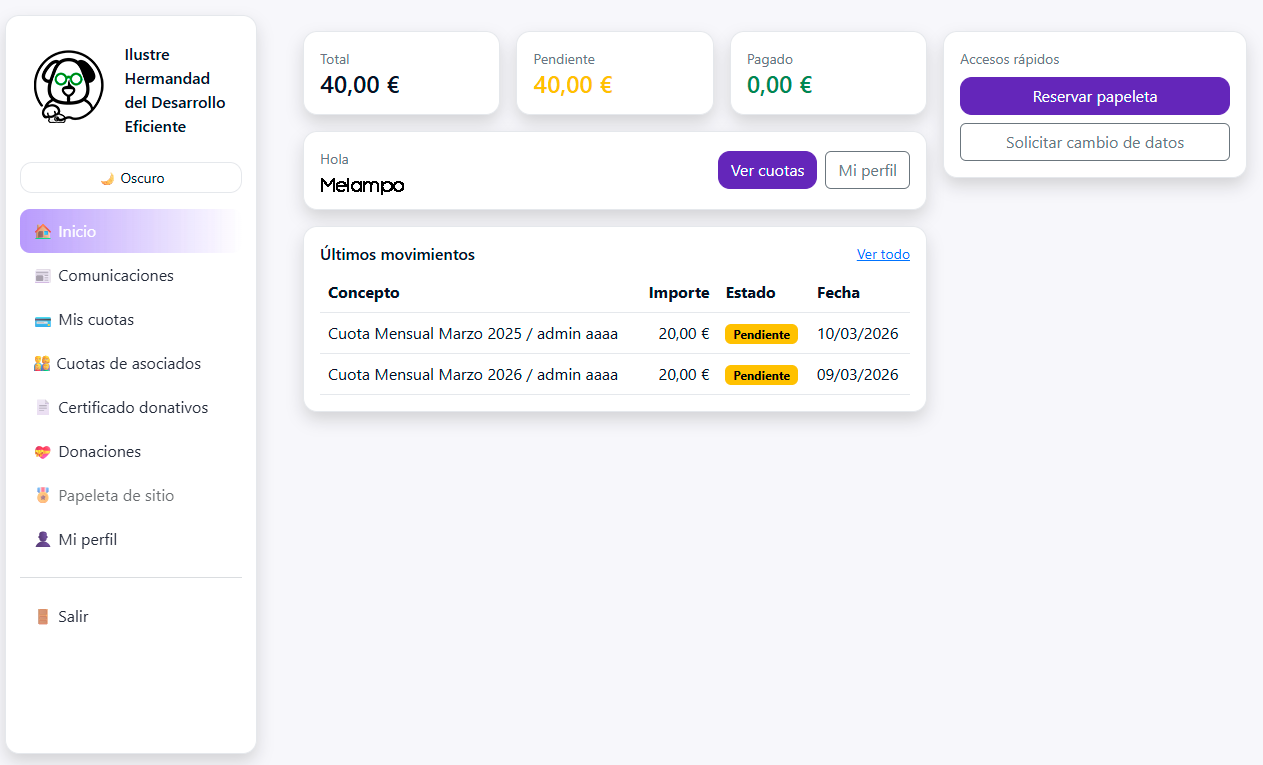Screen dimensions: 1263x765
Task: Click the person icon beside Mi perfil
Action: click(43, 540)
